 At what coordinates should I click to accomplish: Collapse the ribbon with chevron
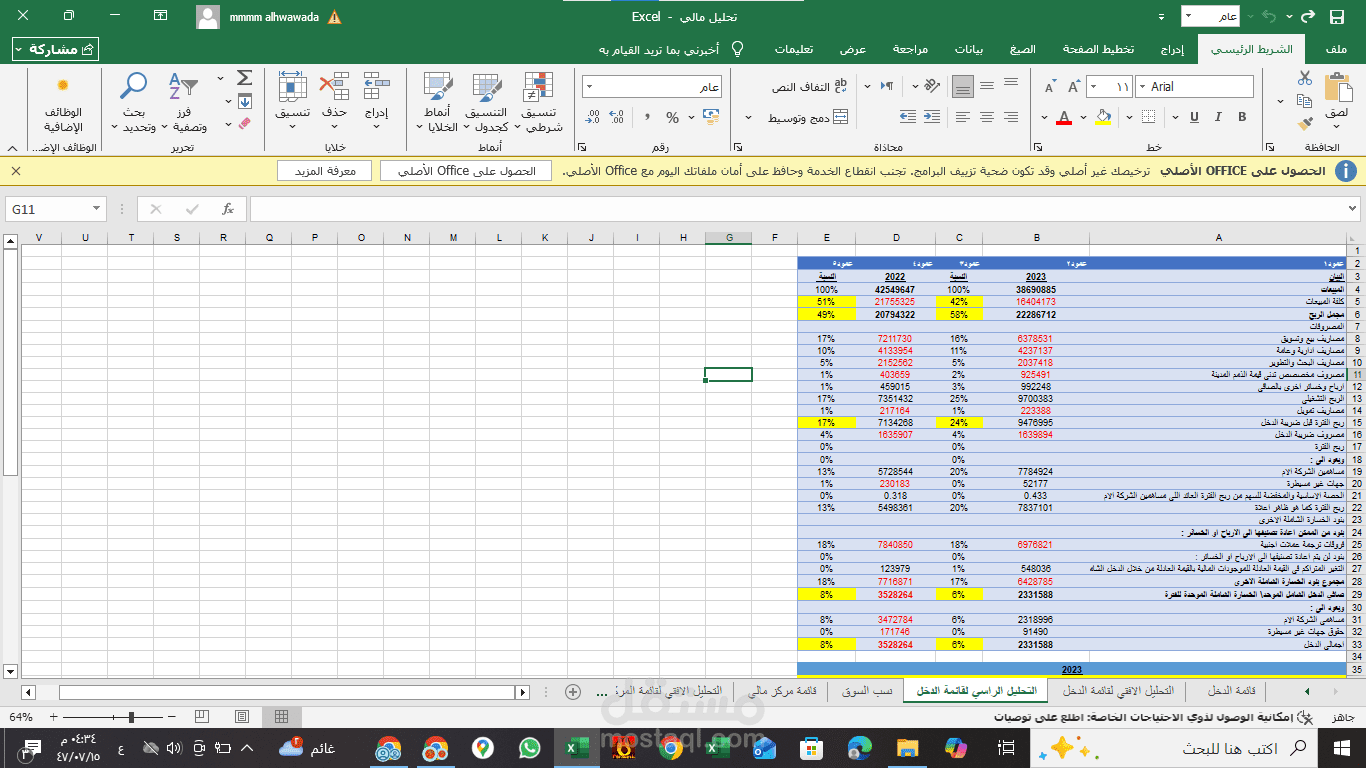pos(11,147)
